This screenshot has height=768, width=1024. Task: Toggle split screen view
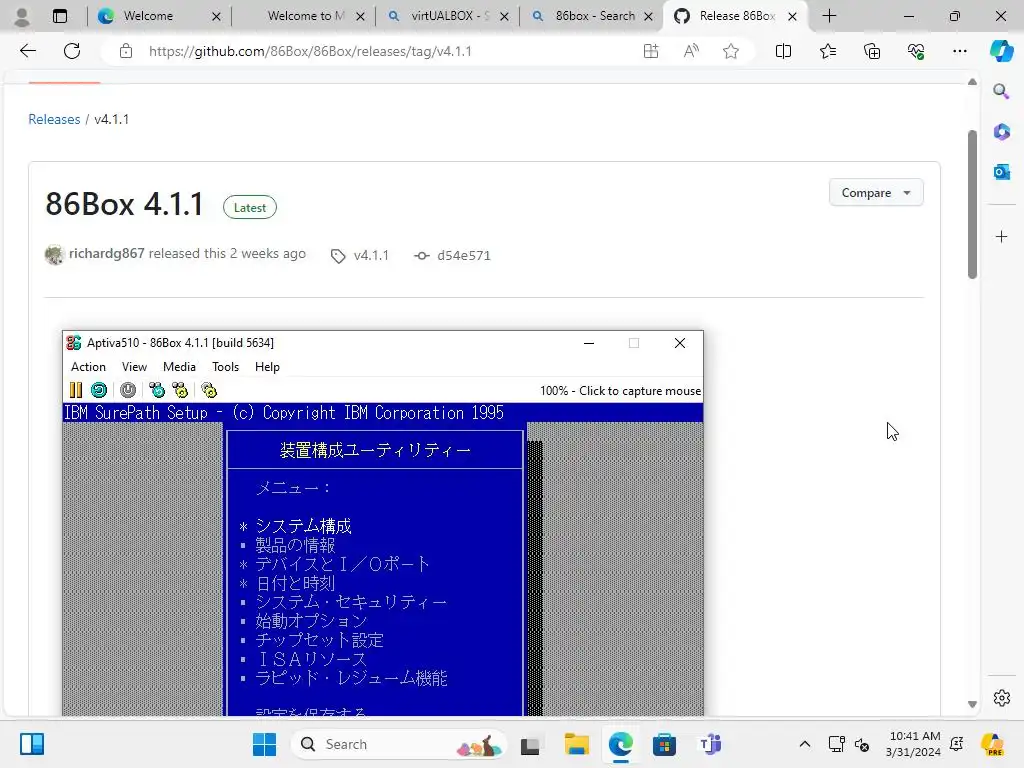(783, 51)
